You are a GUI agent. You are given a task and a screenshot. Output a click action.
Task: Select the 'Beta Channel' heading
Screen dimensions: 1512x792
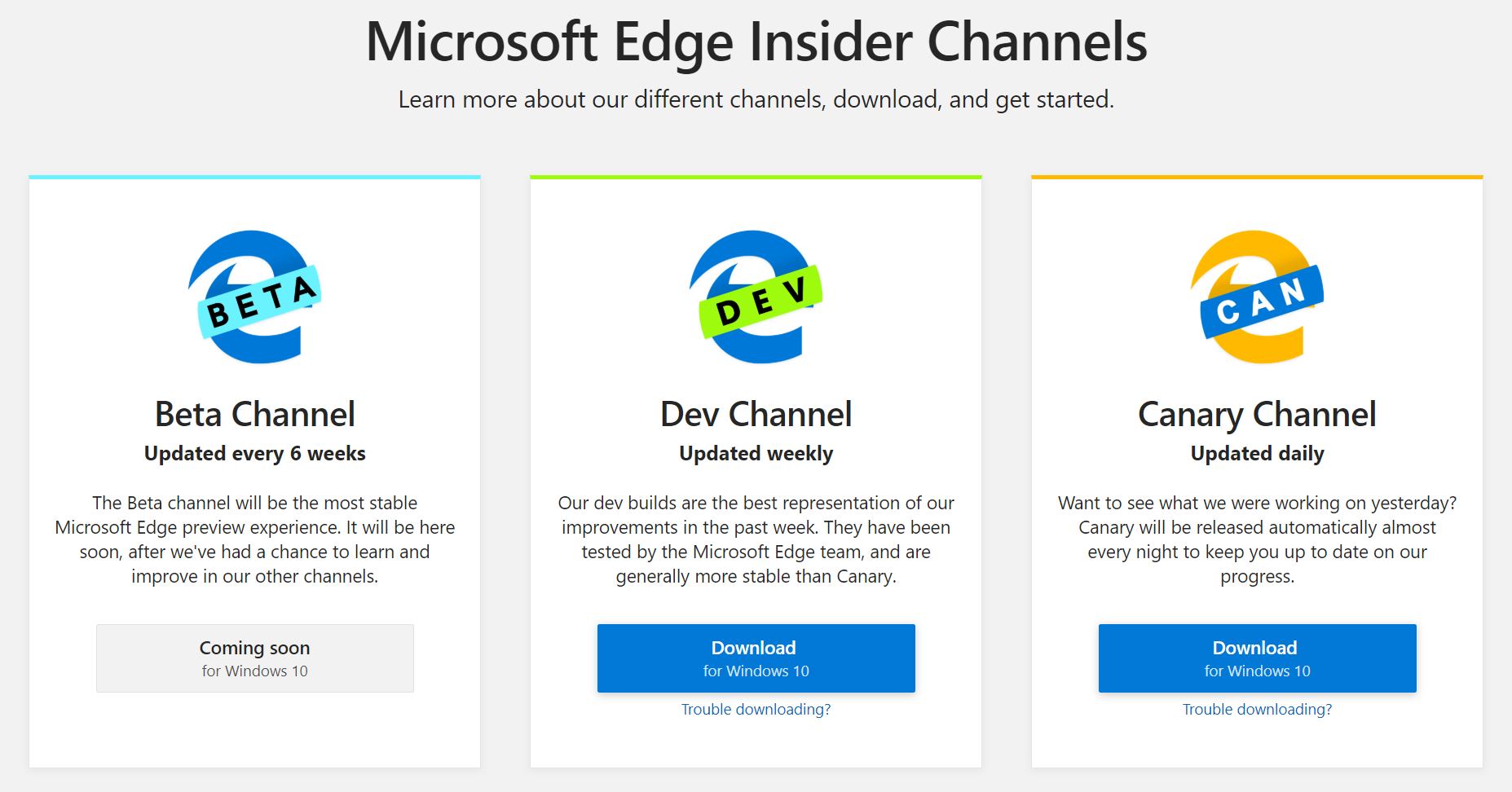[x=254, y=415]
